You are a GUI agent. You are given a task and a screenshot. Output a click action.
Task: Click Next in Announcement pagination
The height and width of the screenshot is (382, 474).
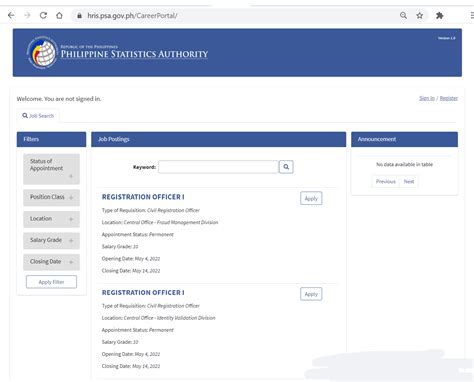point(409,182)
